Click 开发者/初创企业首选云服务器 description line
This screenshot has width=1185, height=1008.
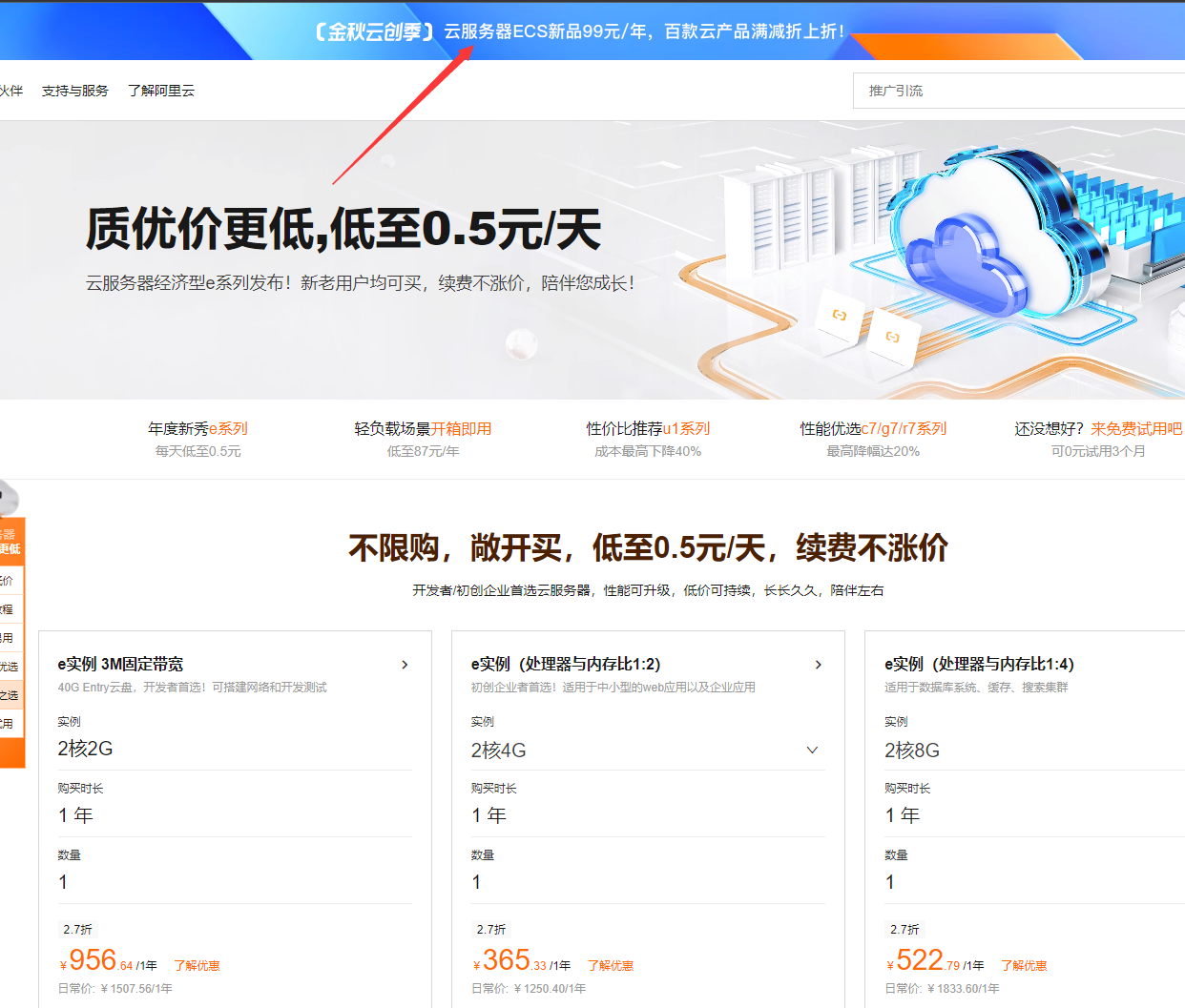tap(648, 590)
